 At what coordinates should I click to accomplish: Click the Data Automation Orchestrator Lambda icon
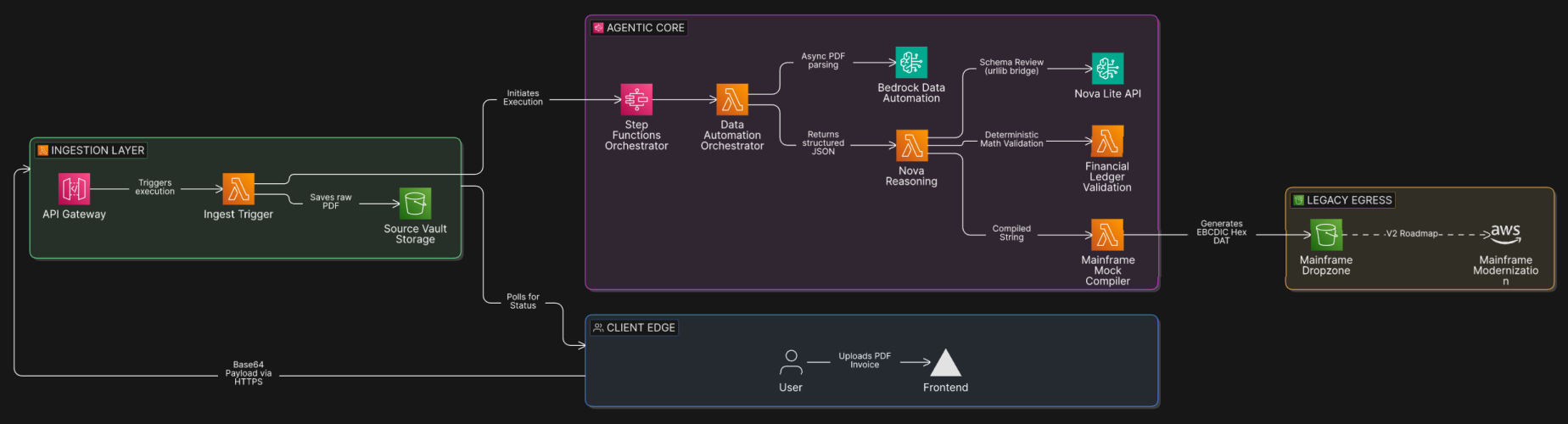[x=732, y=99]
